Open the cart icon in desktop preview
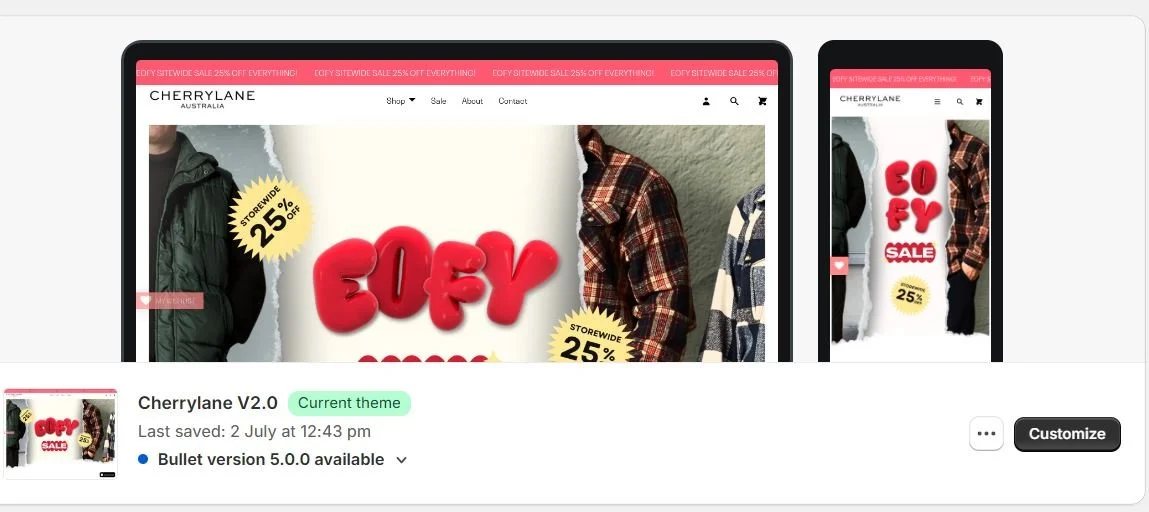This screenshot has height=512, width=1149. coord(762,102)
